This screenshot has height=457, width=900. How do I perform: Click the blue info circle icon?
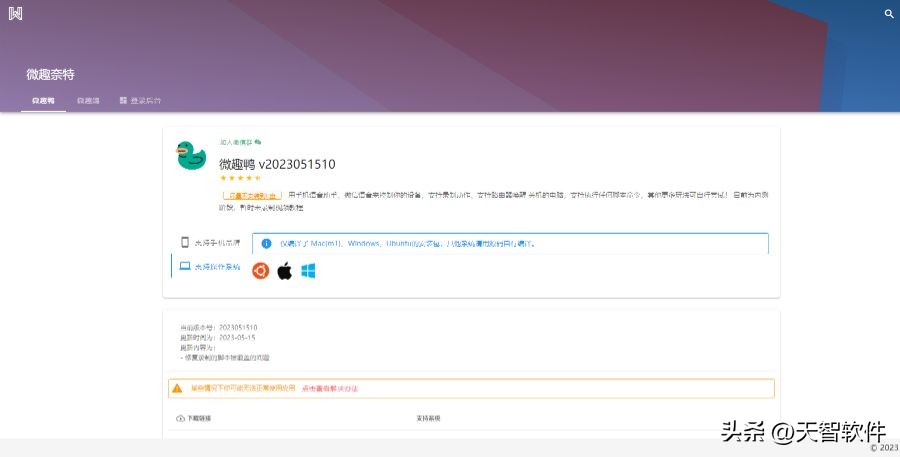(266, 243)
